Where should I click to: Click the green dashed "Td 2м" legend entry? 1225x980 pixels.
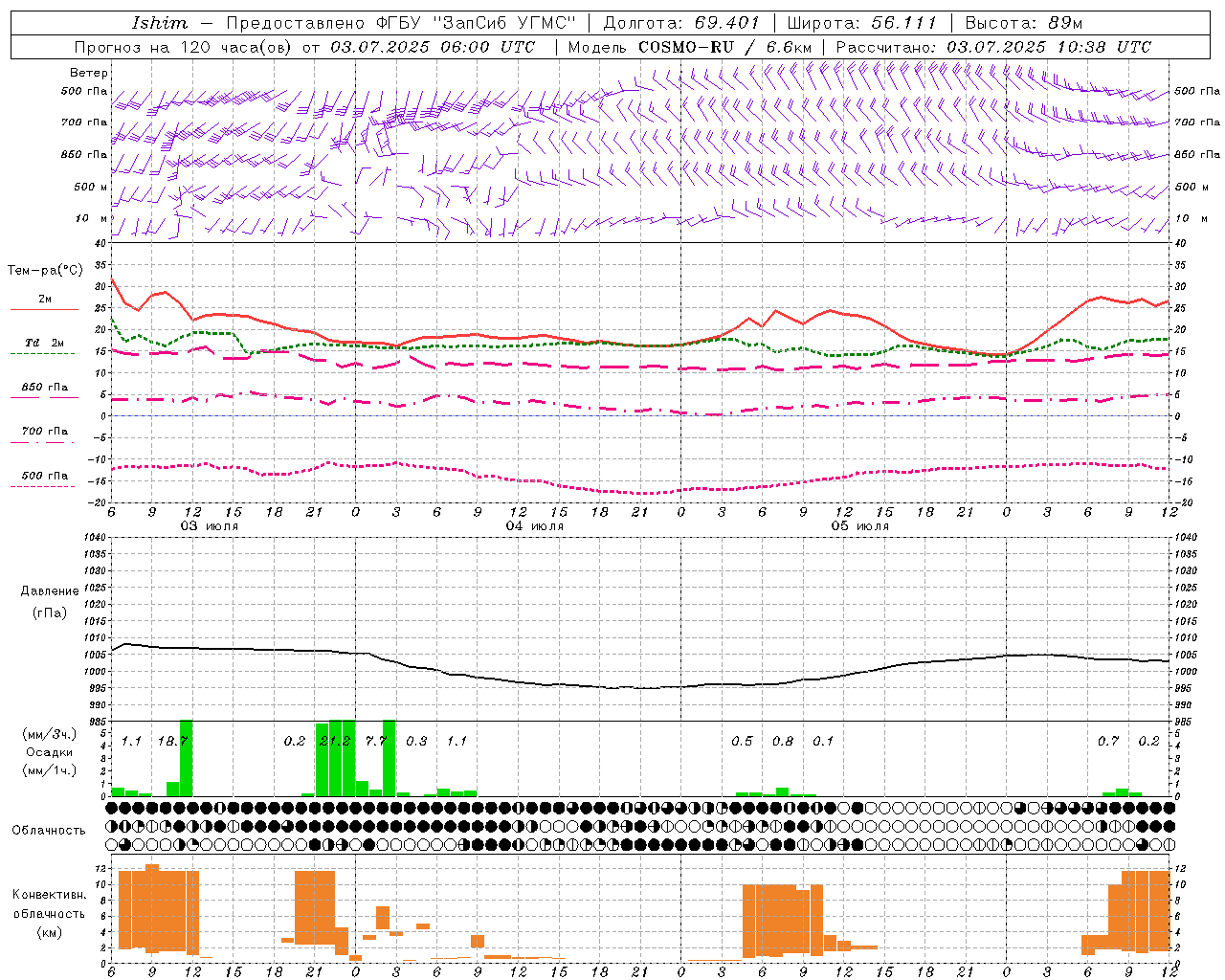coord(45,344)
